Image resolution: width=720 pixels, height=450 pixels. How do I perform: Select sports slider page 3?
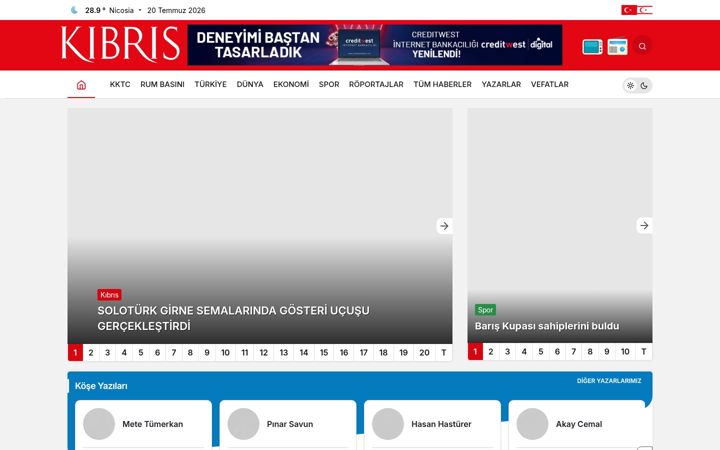pos(507,352)
